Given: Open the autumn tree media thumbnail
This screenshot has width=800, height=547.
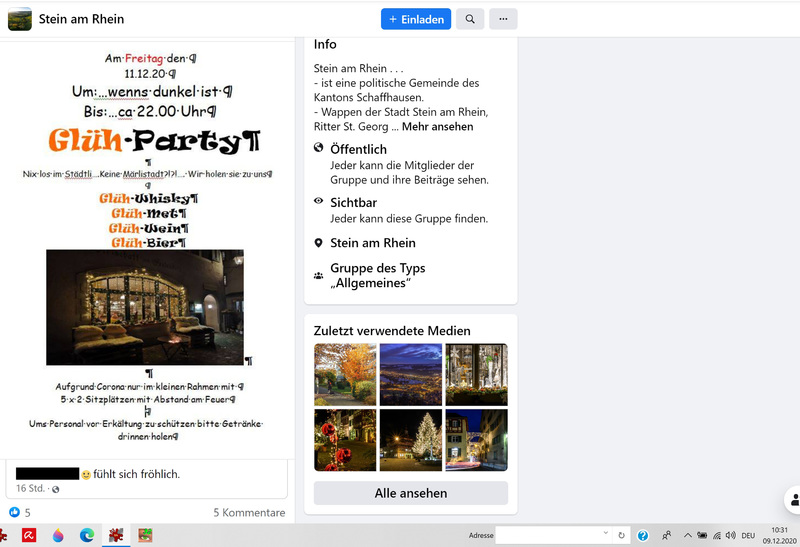Looking at the screenshot, I should (345, 374).
